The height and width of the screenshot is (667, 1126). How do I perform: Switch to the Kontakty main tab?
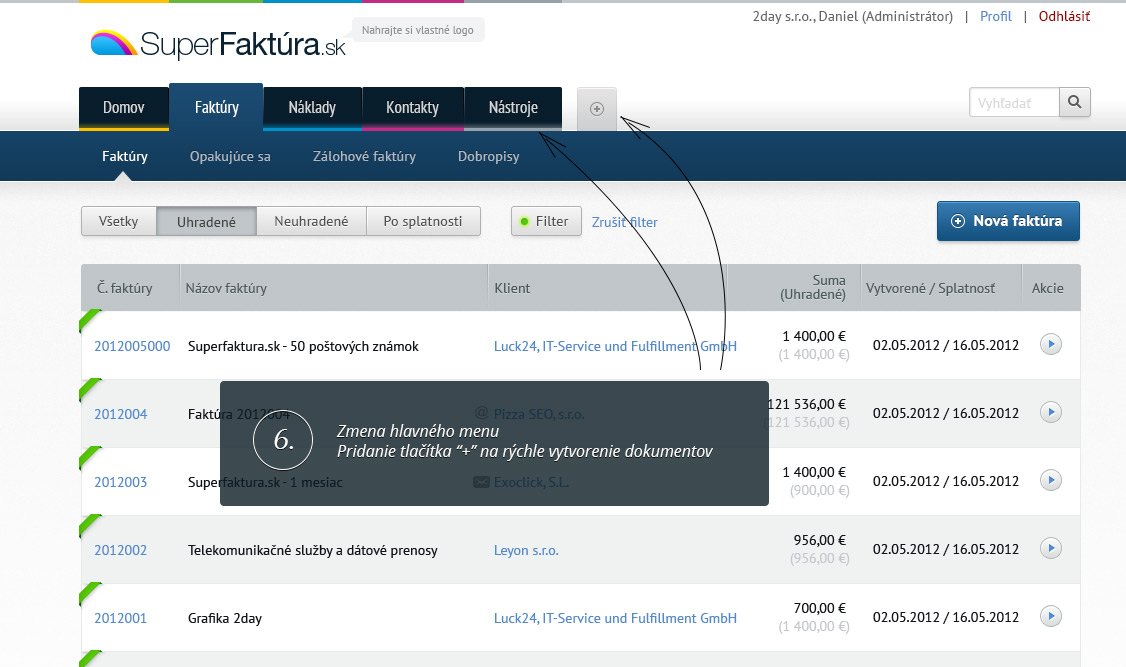click(x=412, y=108)
